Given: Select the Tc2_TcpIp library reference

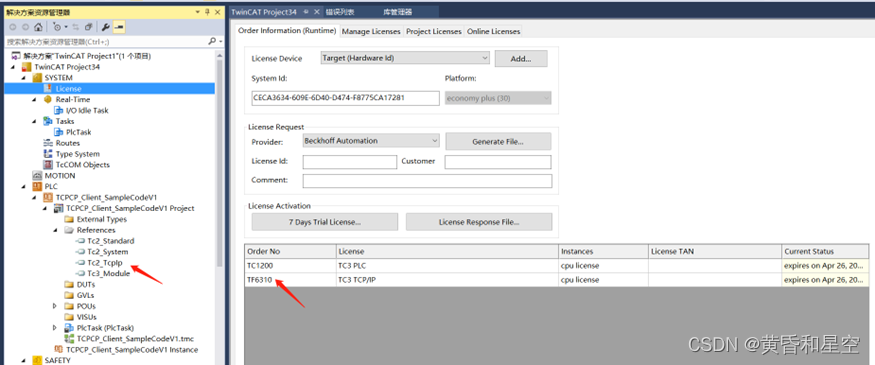Looking at the screenshot, I should (x=105, y=262).
